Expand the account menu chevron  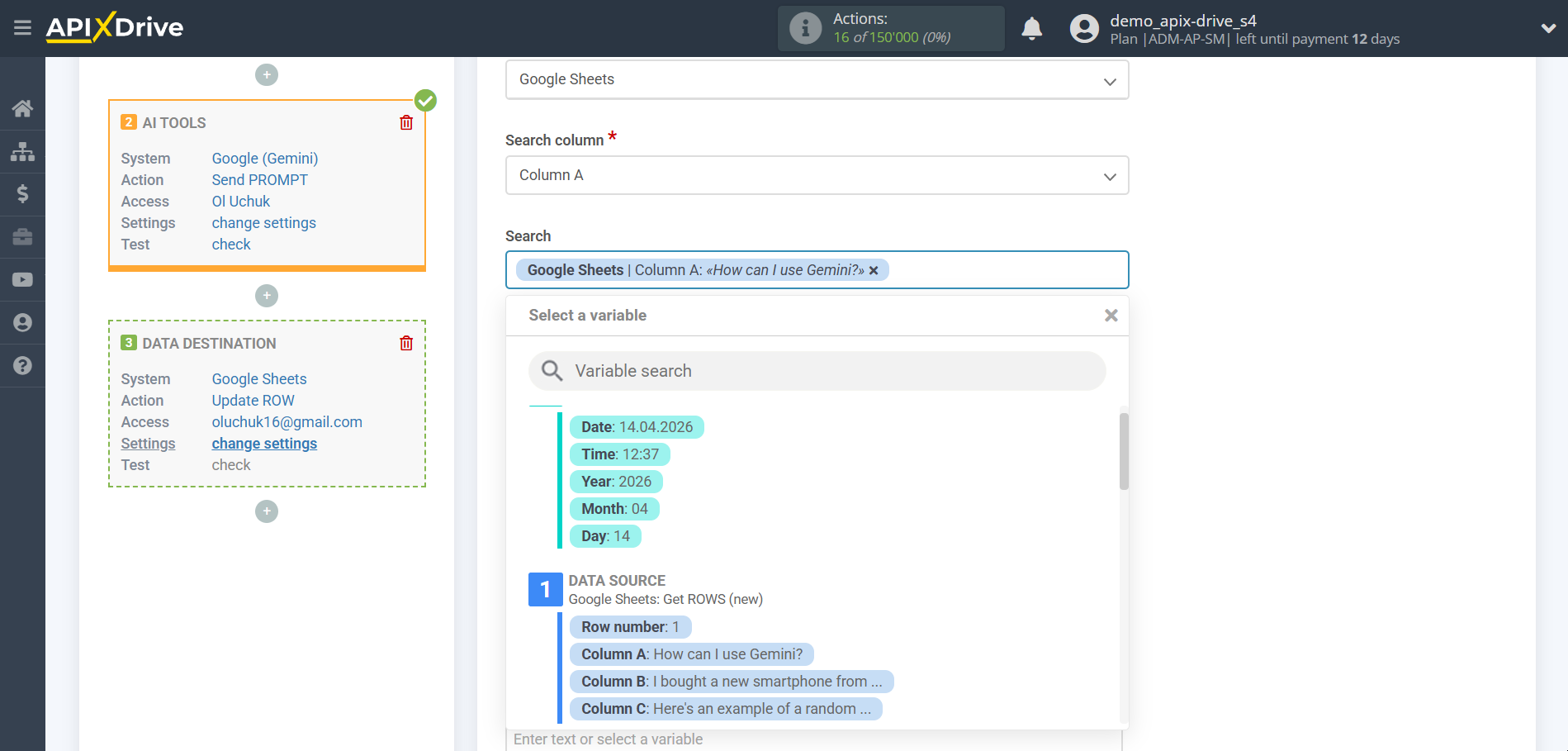tap(1547, 28)
